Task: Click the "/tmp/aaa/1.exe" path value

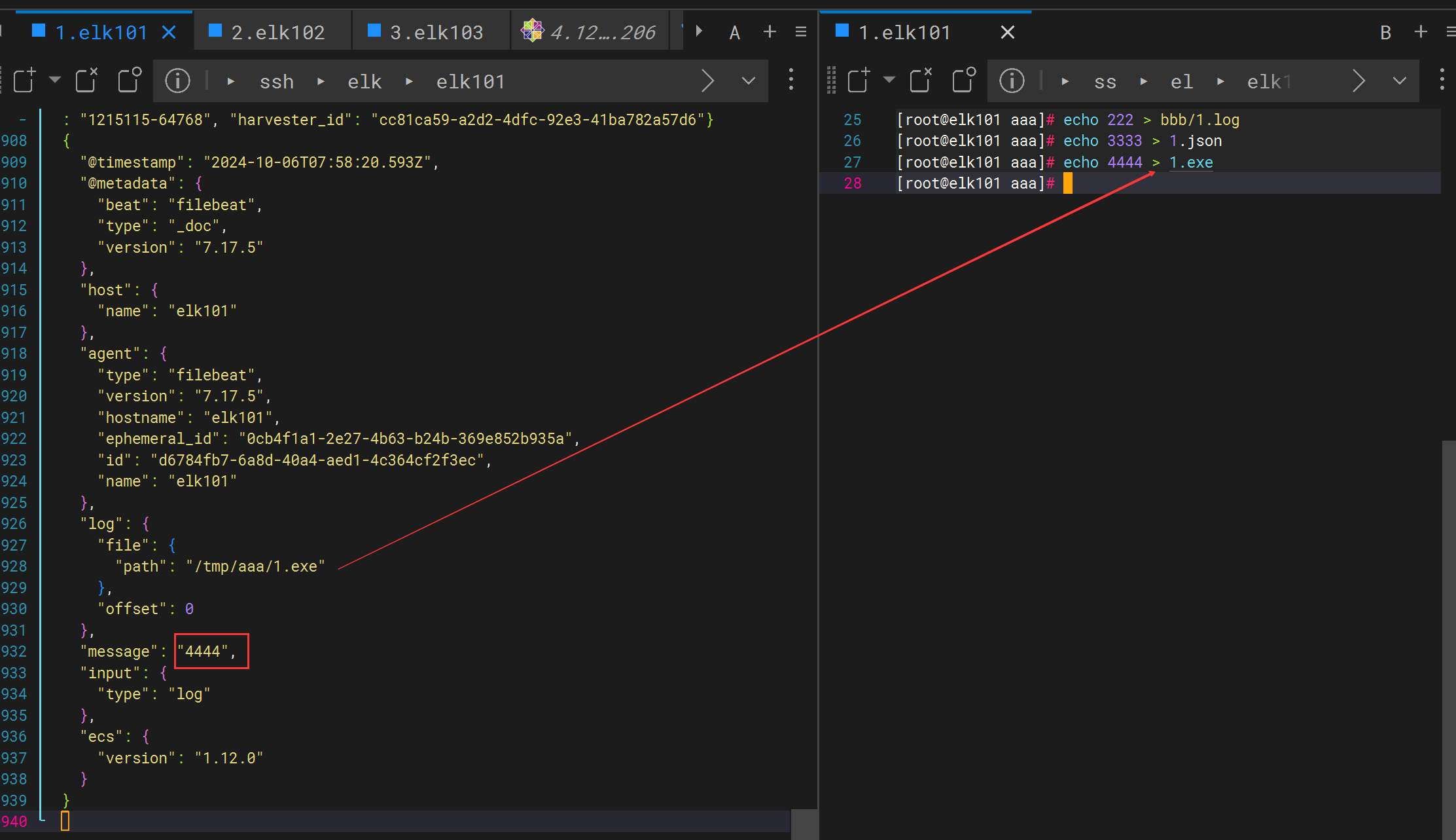Action: click(x=255, y=566)
